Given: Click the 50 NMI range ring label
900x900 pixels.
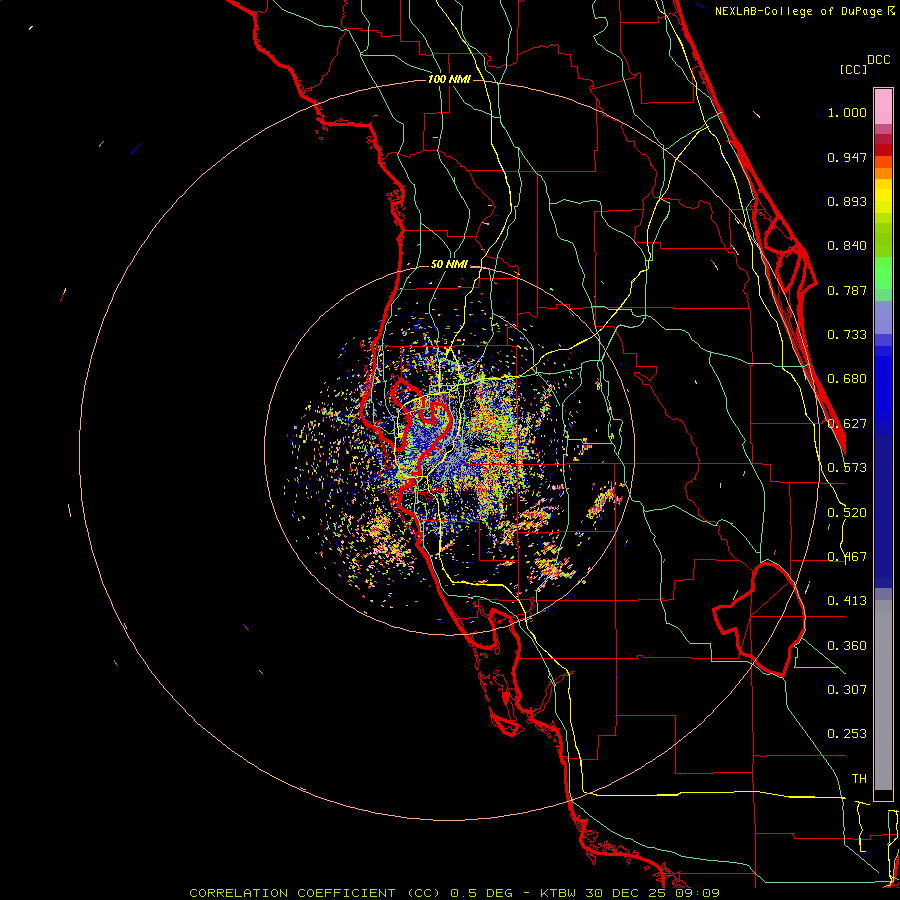Looking at the screenshot, I should (449, 265).
